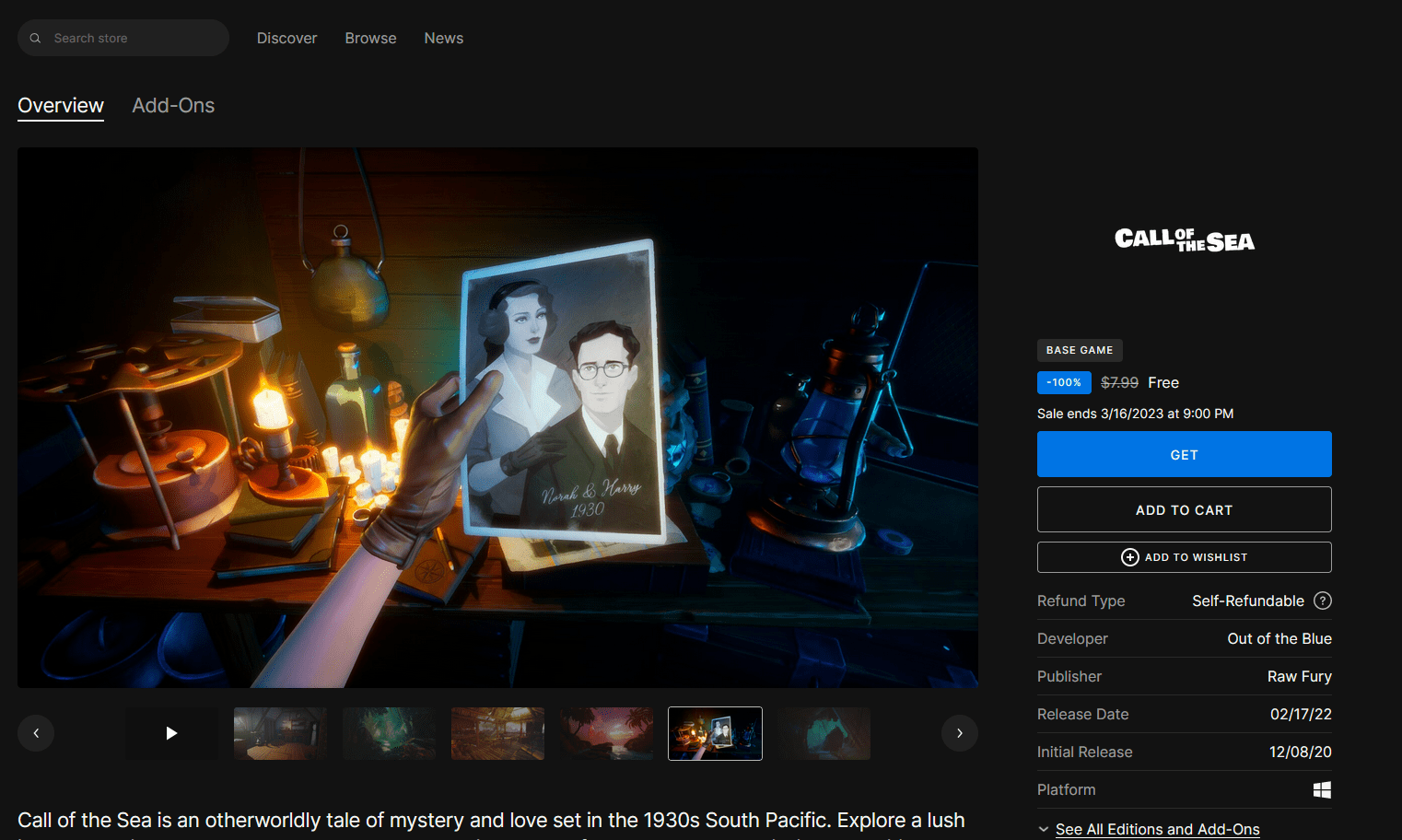The height and width of the screenshot is (840, 1402).
Task: Click the -100% discount badge
Action: [1064, 382]
